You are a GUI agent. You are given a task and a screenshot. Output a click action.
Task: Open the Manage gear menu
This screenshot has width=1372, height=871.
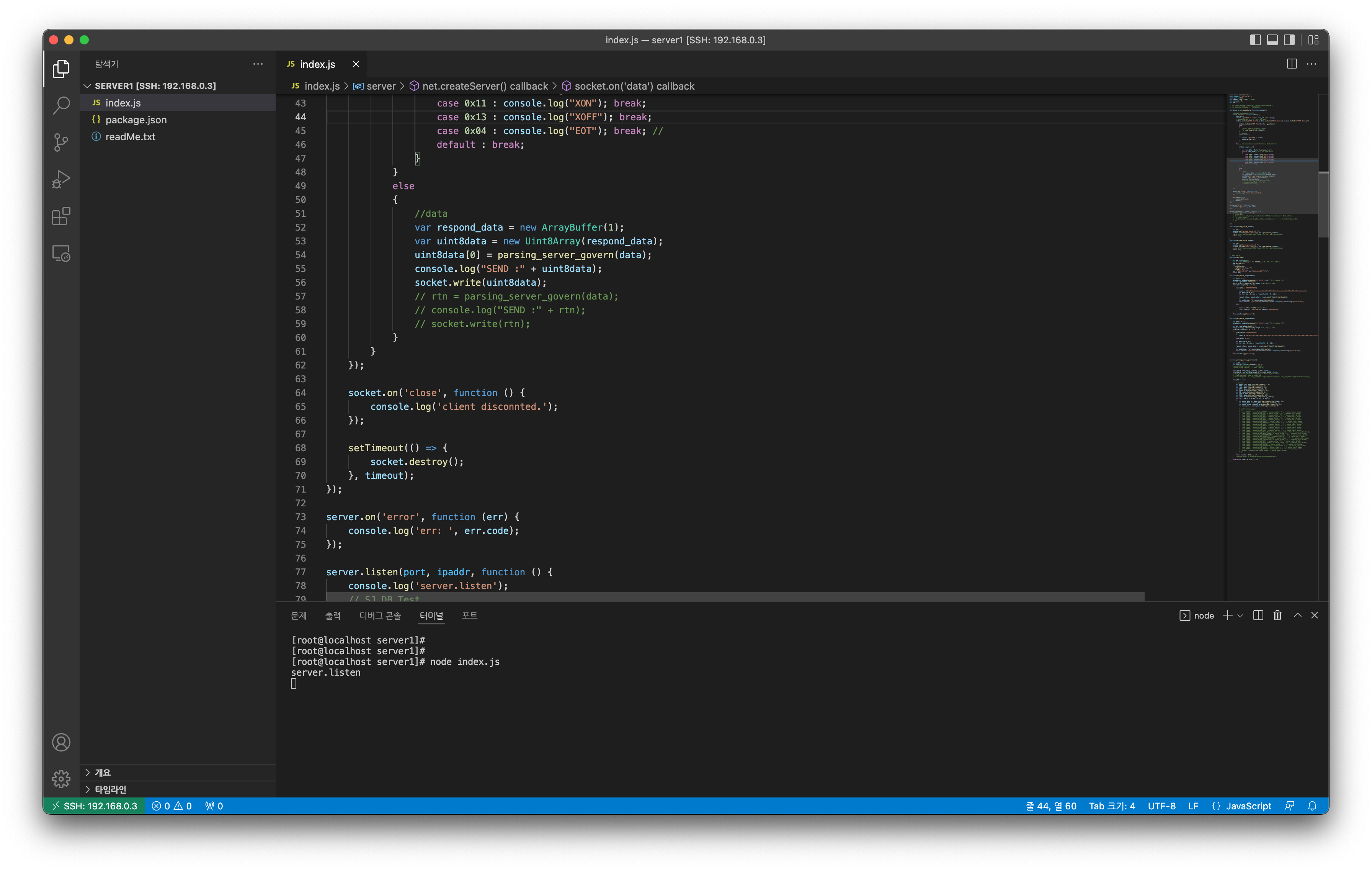point(61,778)
